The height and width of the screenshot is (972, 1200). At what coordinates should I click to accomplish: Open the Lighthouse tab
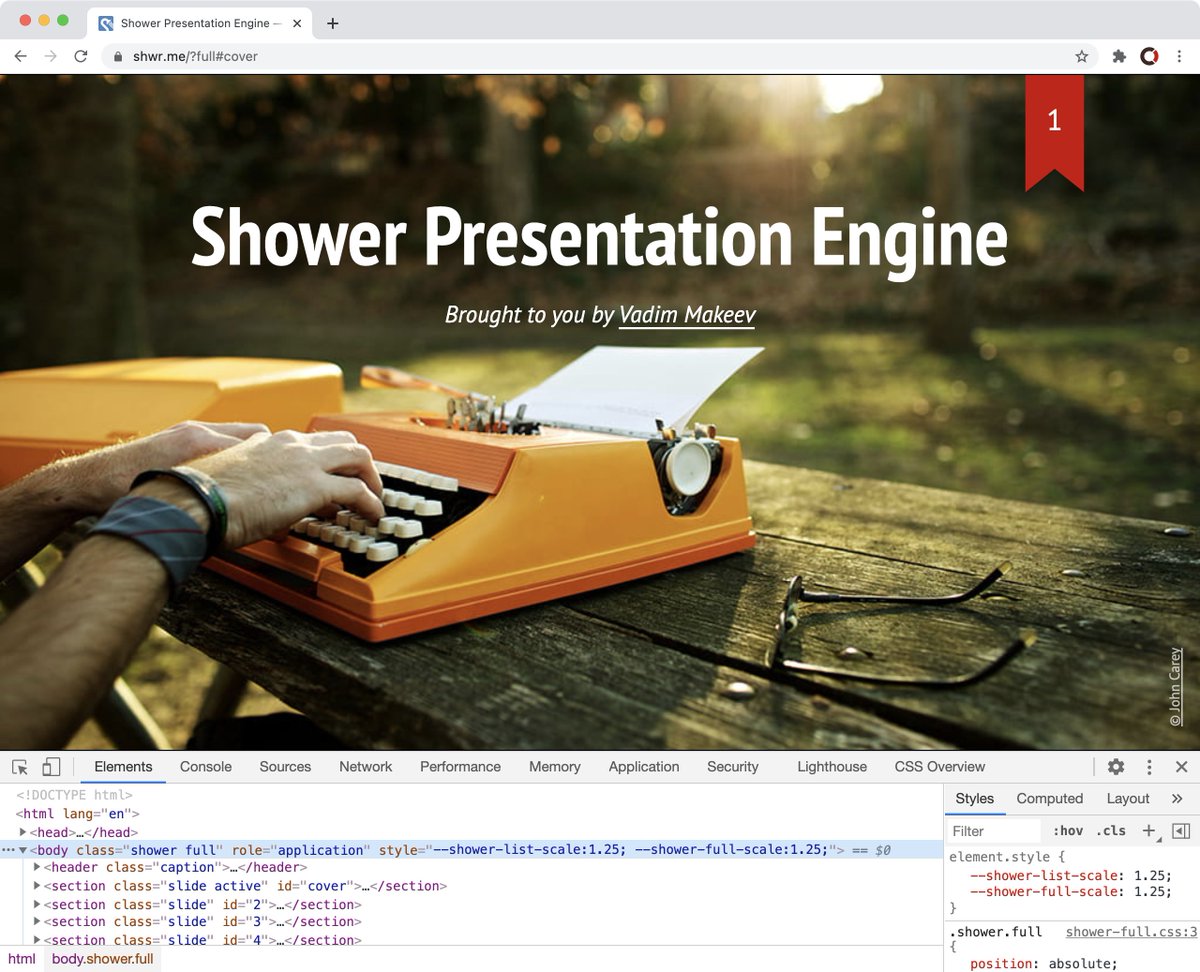coord(832,767)
